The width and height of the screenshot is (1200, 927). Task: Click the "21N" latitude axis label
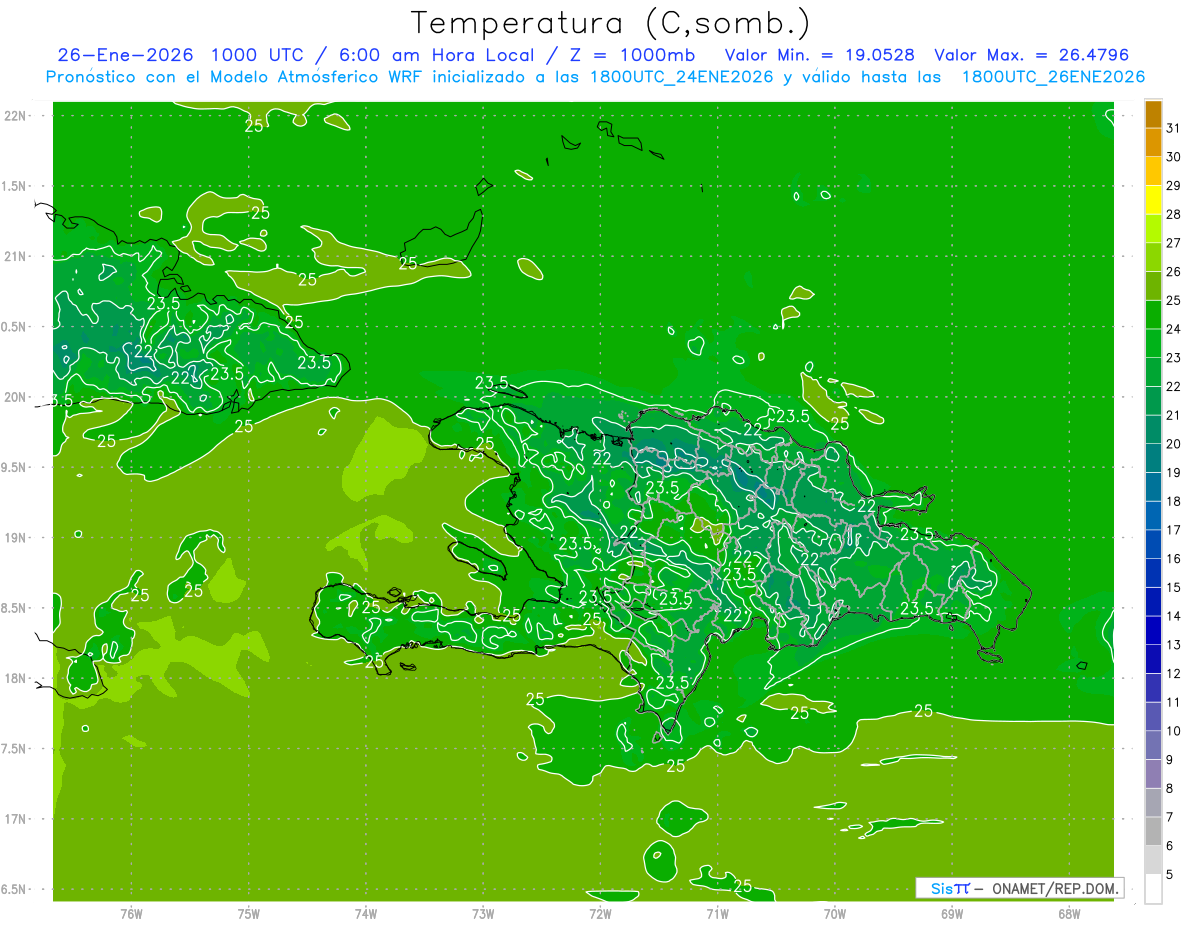(15, 256)
